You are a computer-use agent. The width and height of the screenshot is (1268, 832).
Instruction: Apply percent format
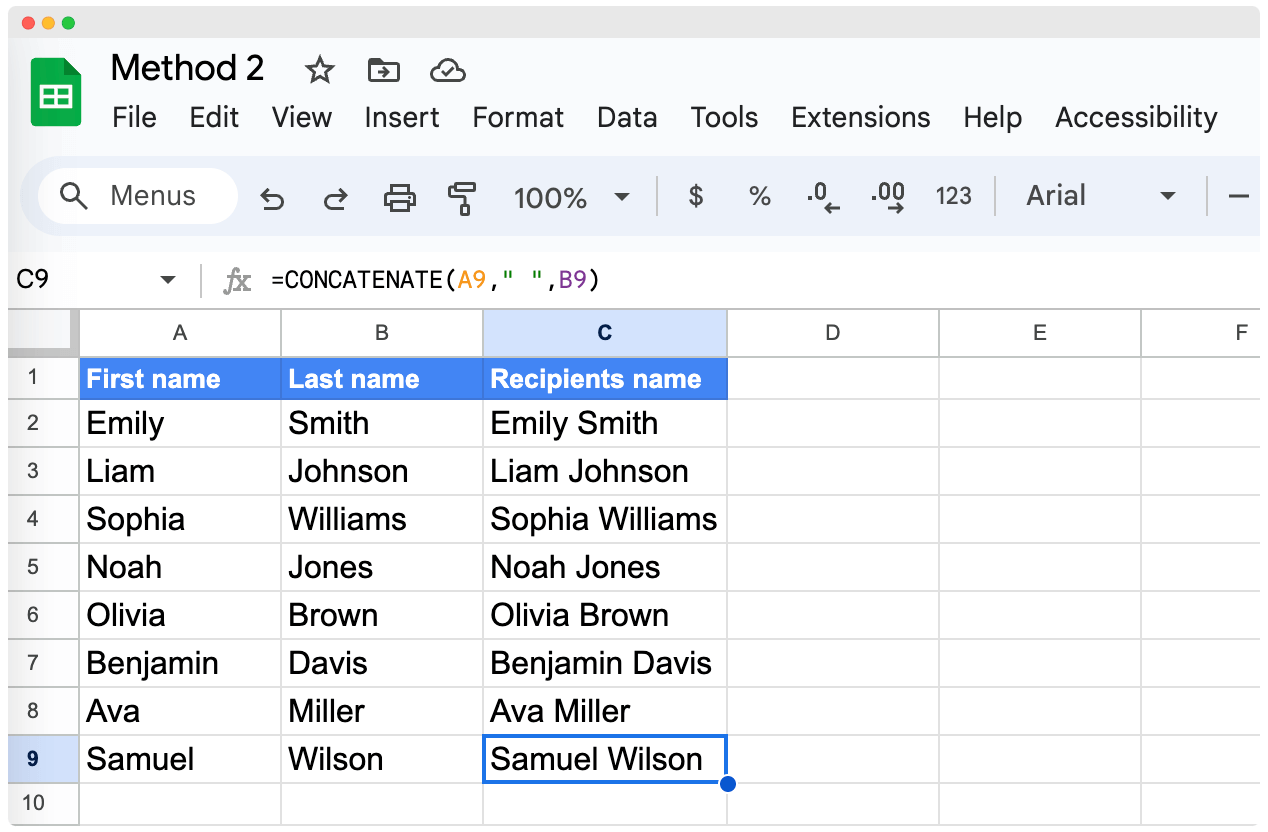click(759, 197)
